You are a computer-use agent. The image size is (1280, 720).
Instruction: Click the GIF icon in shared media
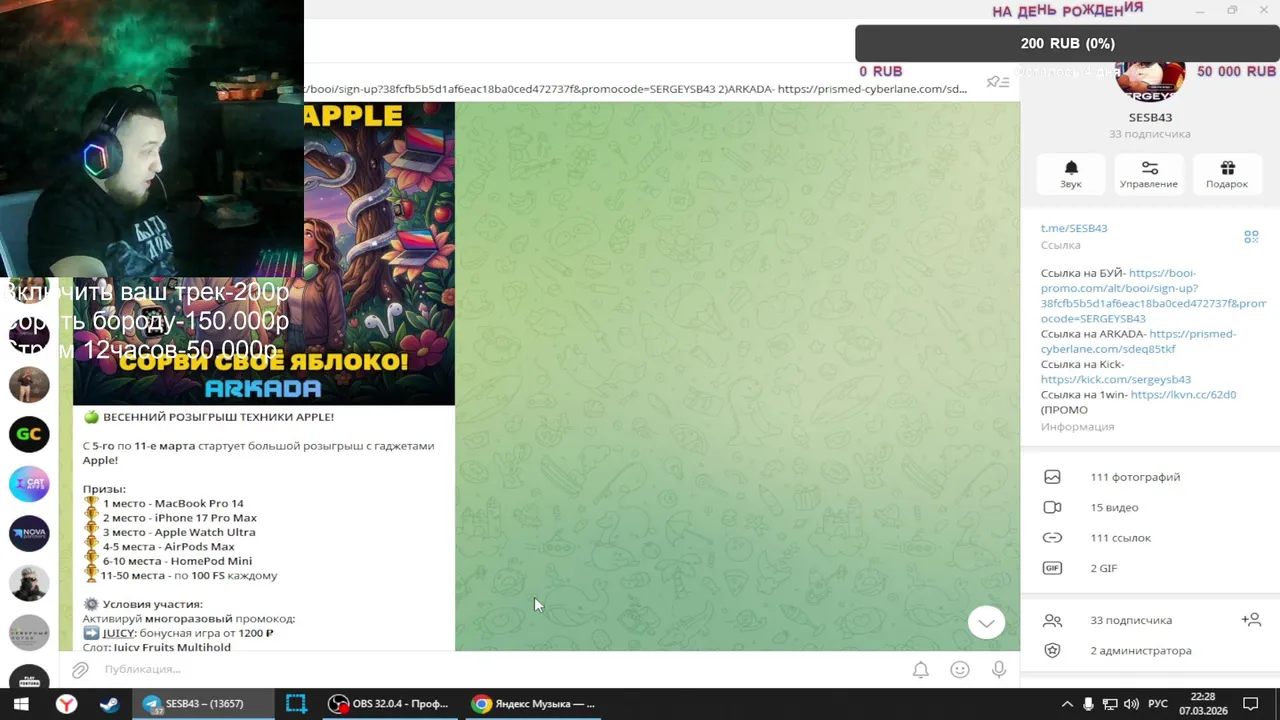pyautogui.click(x=1052, y=568)
